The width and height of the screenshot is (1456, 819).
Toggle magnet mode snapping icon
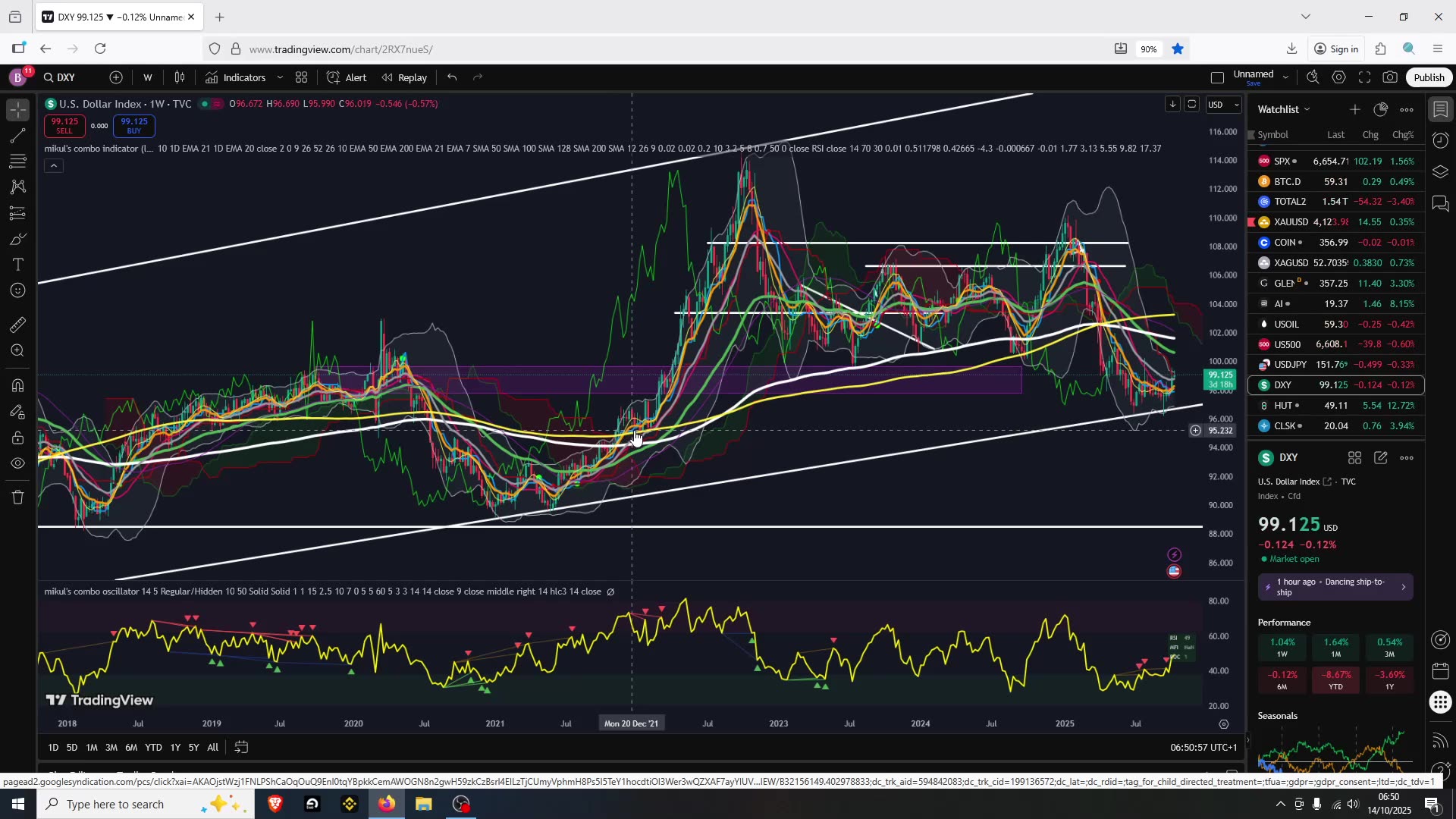[18, 385]
